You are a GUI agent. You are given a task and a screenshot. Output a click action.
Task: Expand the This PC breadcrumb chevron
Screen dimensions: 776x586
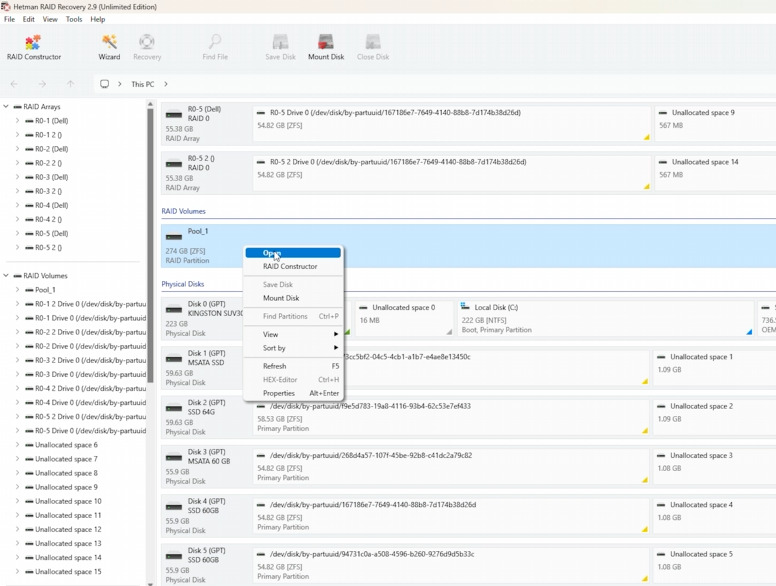(166, 84)
